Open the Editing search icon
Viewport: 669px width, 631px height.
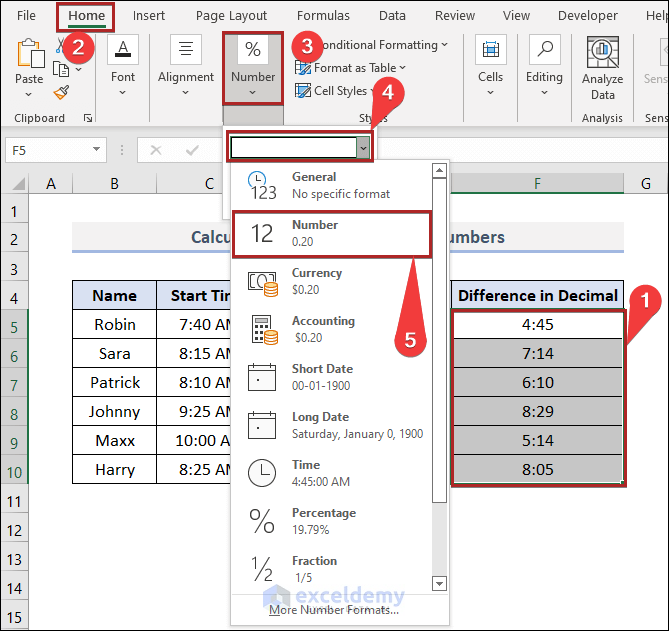544,51
